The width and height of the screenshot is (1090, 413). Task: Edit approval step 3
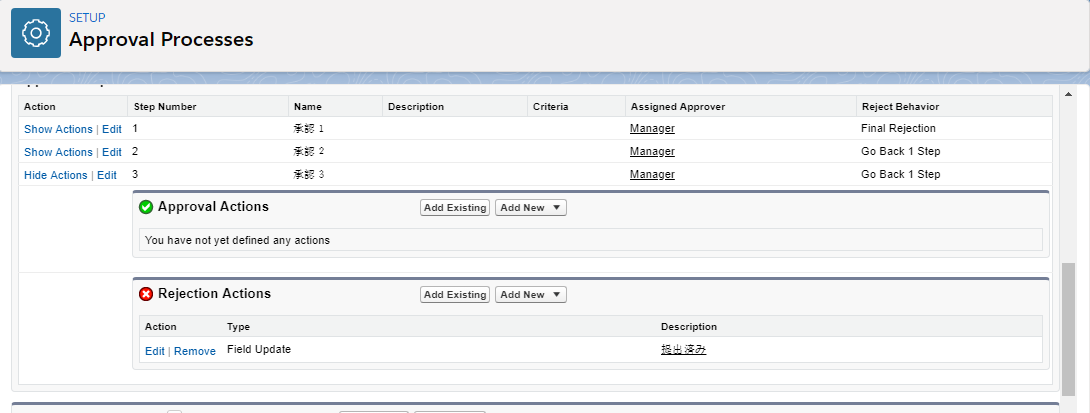click(107, 175)
